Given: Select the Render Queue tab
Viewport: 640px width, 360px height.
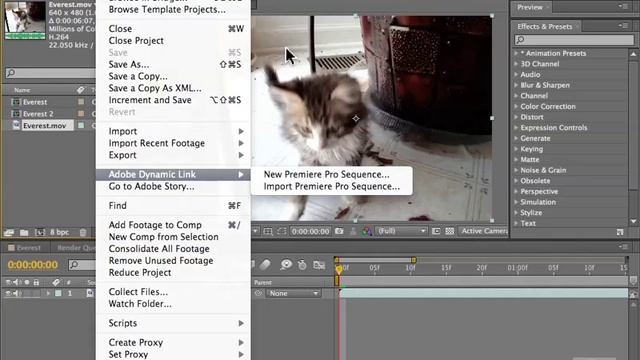Looking at the screenshot, I should pos(76,248).
